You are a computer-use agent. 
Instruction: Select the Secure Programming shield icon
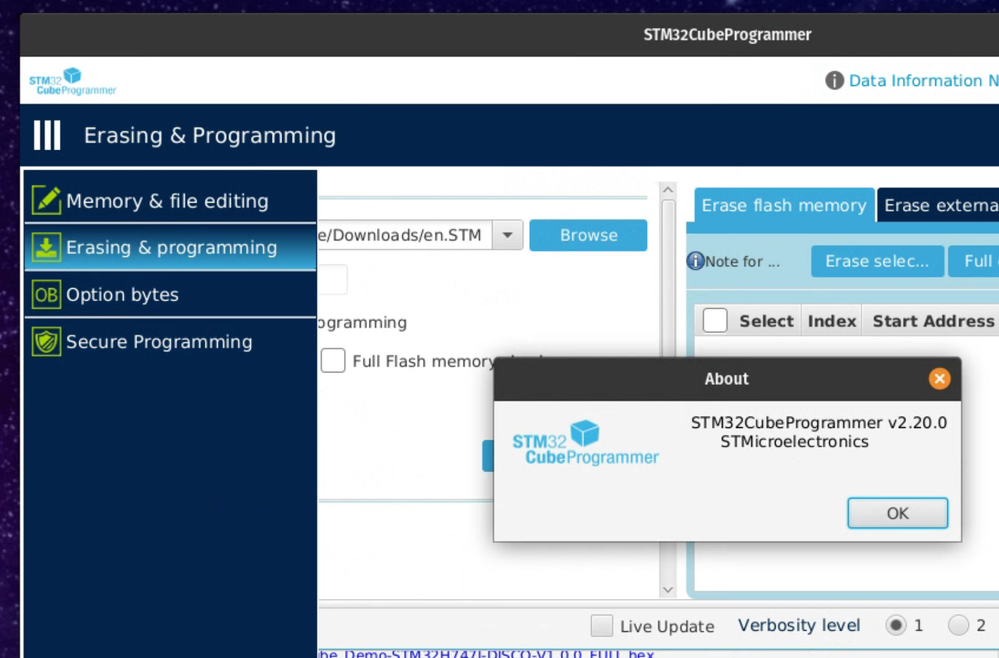(x=45, y=341)
